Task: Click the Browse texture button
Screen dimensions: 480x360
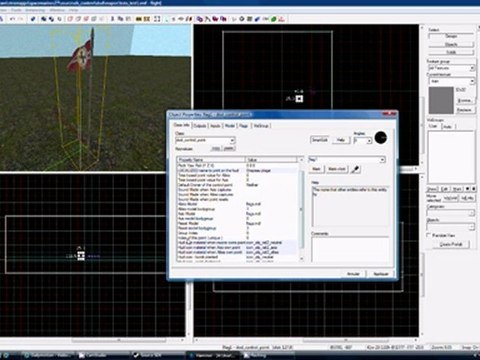Action: (464, 100)
